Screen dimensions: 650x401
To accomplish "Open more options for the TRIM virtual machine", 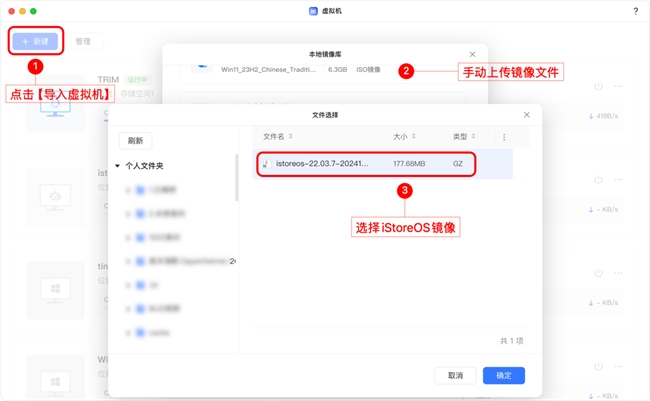I will [x=618, y=87].
